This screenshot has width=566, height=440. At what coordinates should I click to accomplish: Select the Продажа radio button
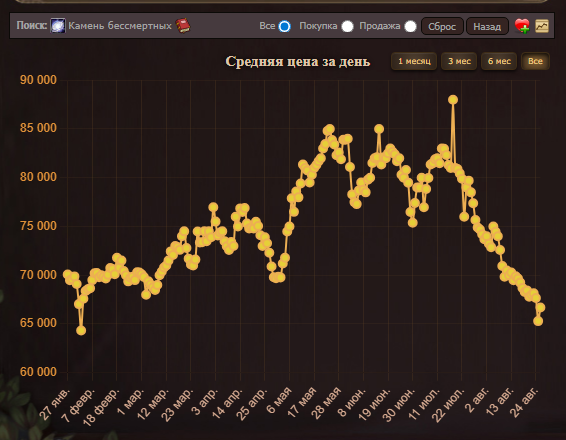pos(410,26)
